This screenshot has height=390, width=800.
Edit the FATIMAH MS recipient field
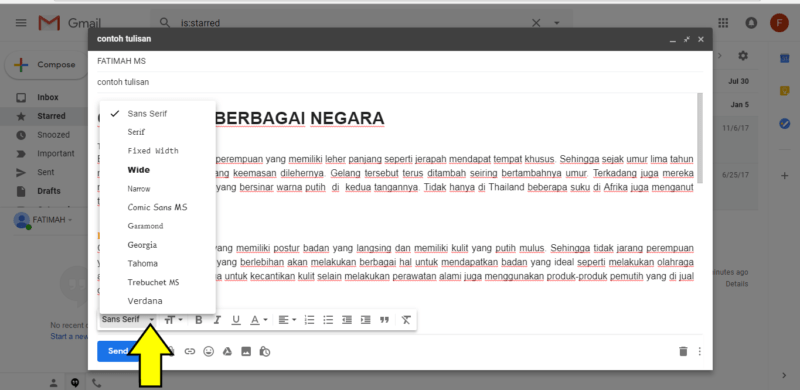(400, 61)
